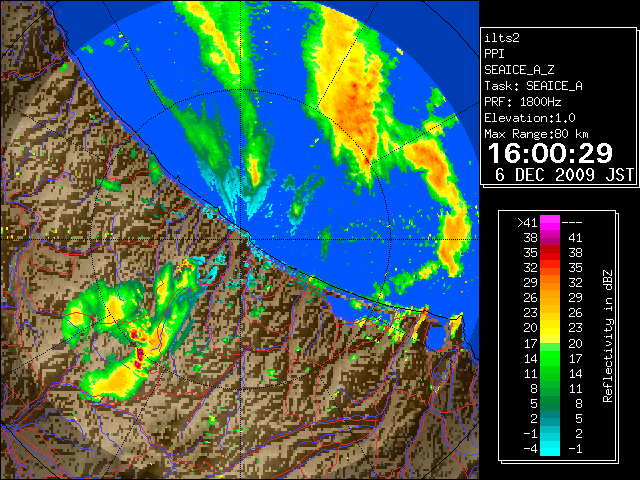Image resolution: width=640 pixels, height=480 pixels.
Task: Click the magenta >41 dBZ legend swatch
Action: coord(550,222)
